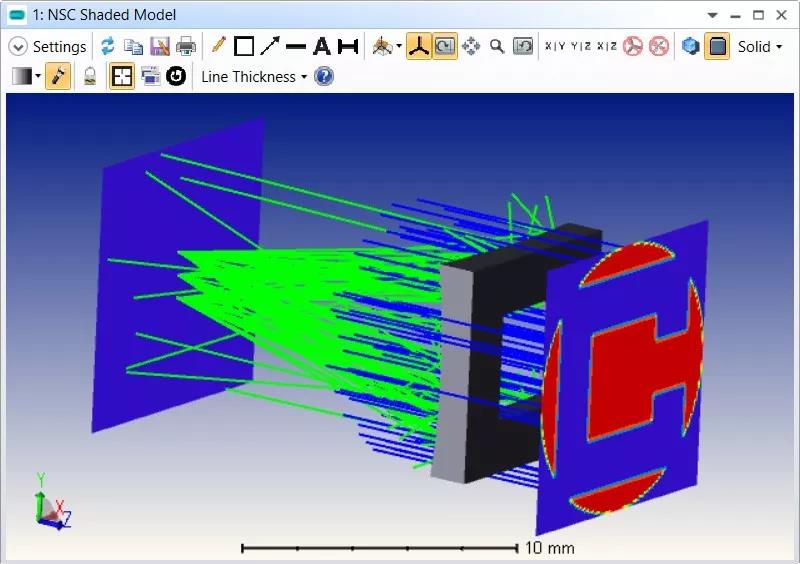Open the window options arrow in title bar
The image size is (800, 564).
712,15
